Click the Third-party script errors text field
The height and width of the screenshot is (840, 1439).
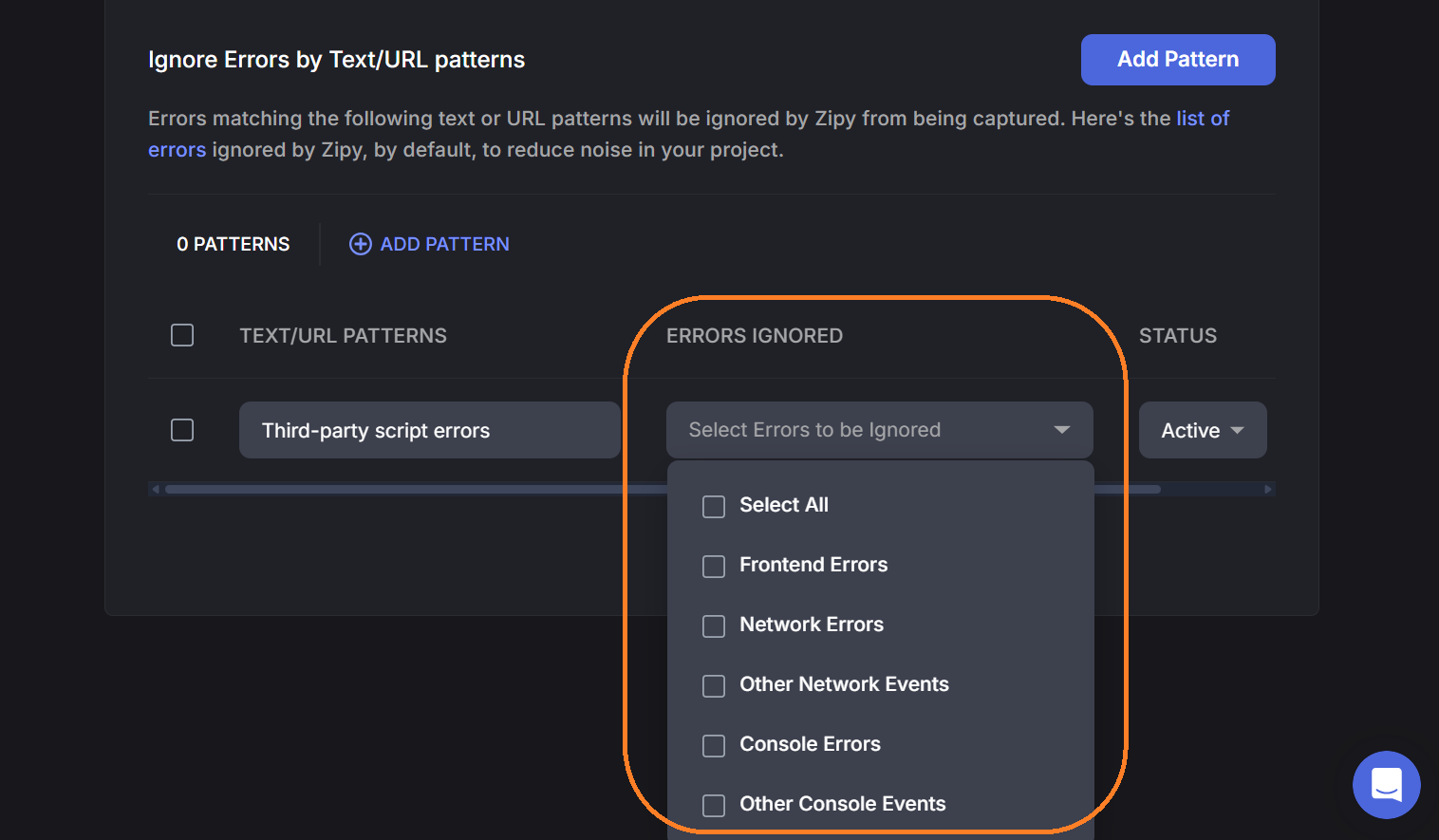click(429, 430)
